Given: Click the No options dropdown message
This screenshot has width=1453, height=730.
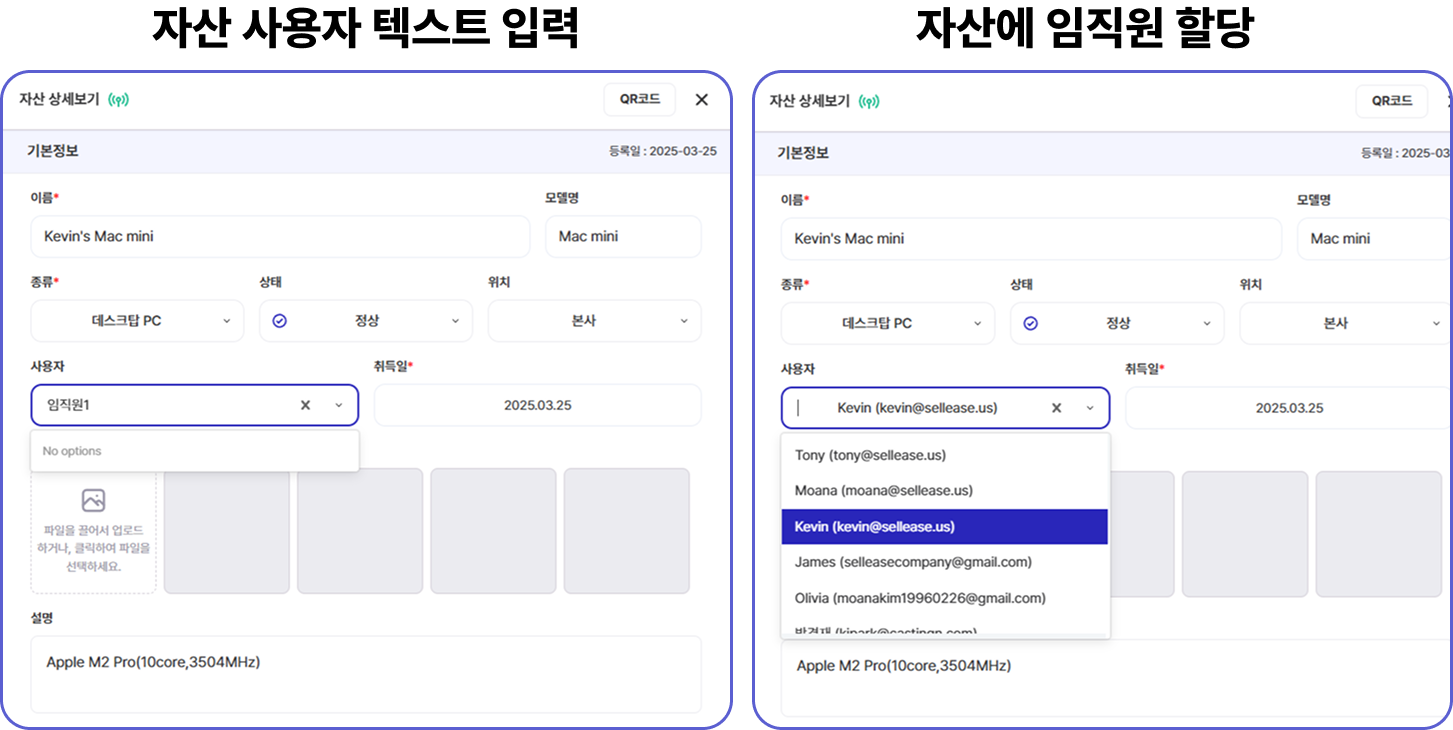Looking at the screenshot, I should (195, 451).
